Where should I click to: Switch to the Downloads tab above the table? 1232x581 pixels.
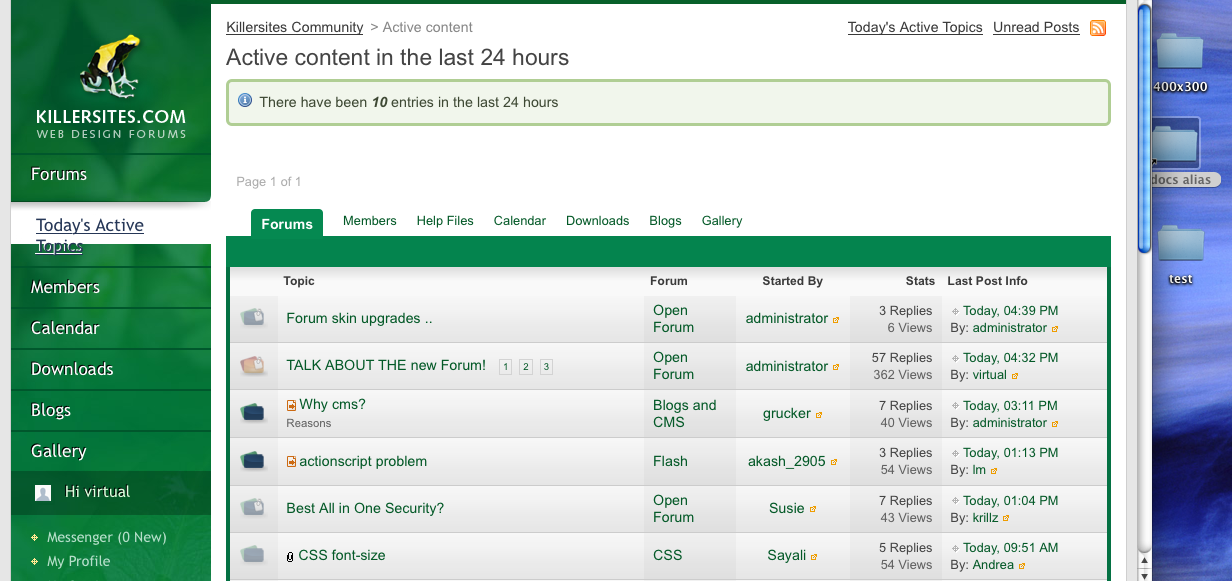(598, 221)
